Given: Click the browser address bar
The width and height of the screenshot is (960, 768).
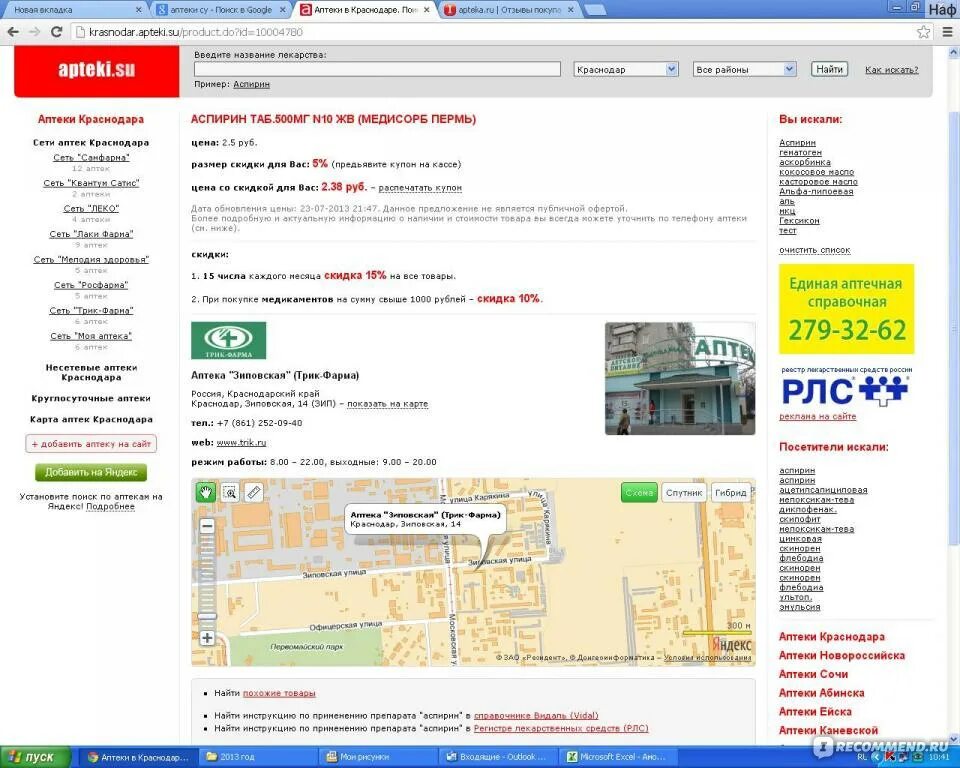Looking at the screenshot, I should click(494, 32).
